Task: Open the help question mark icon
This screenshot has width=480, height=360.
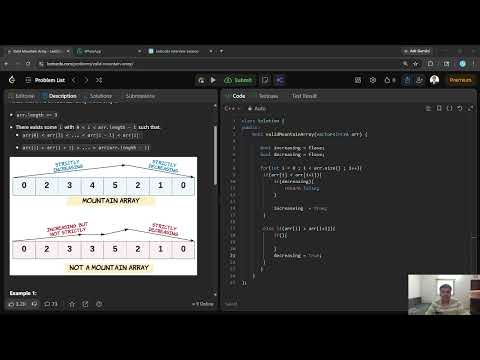Action: click(99, 304)
